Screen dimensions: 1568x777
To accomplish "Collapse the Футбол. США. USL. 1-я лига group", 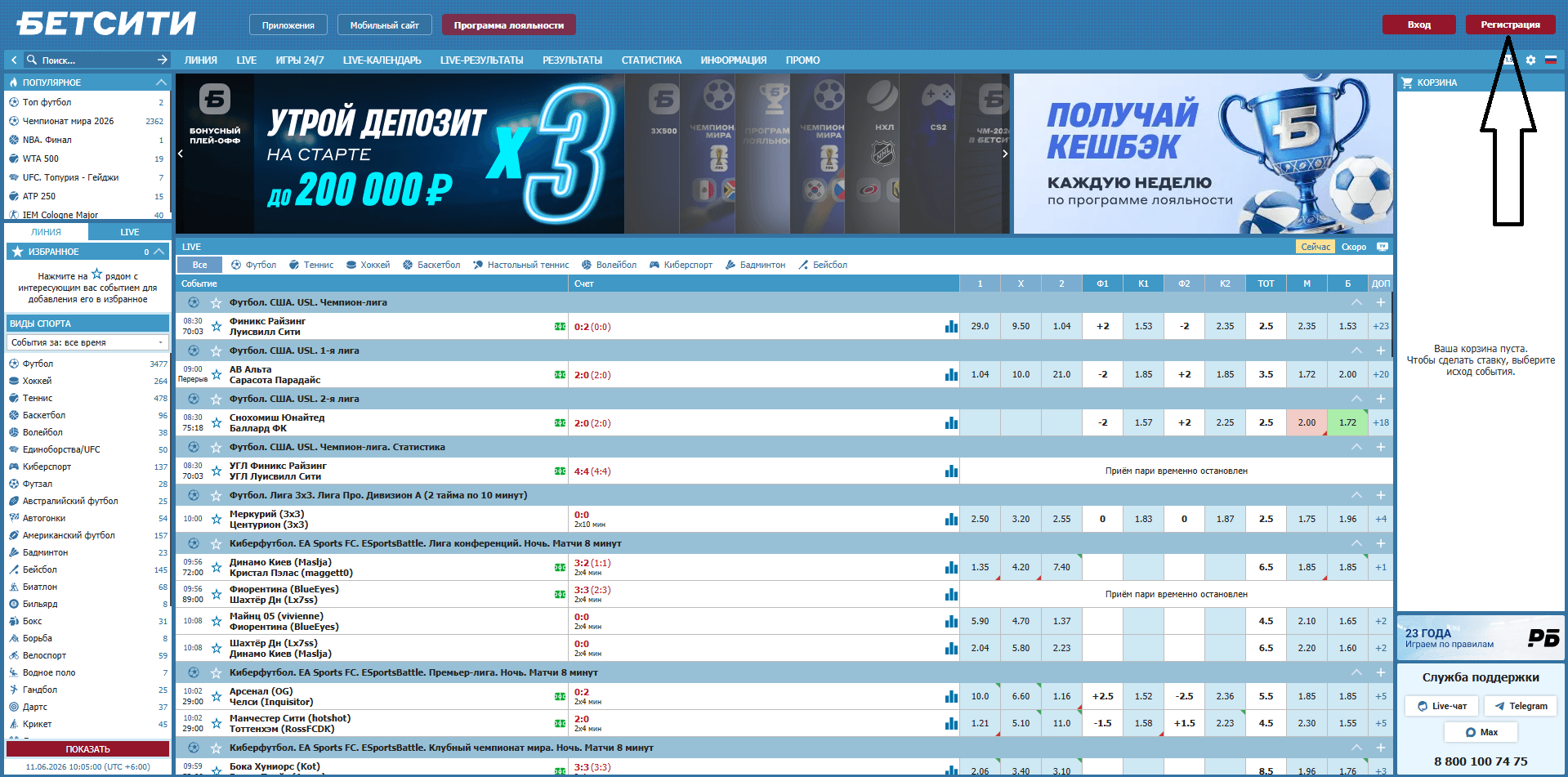I will click(x=1356, y=351).
